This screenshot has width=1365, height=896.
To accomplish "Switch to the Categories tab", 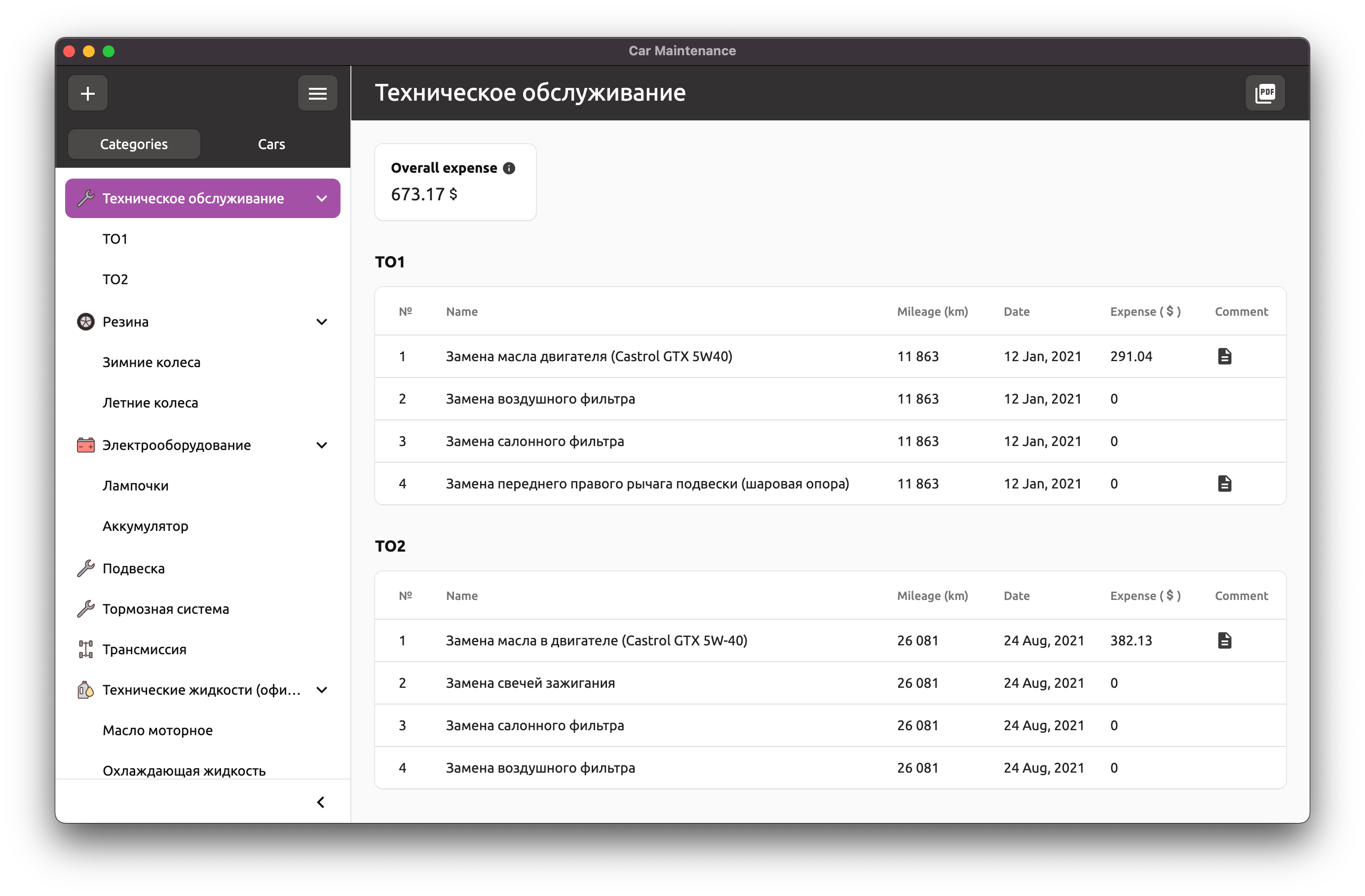I will tap(134, 144).
